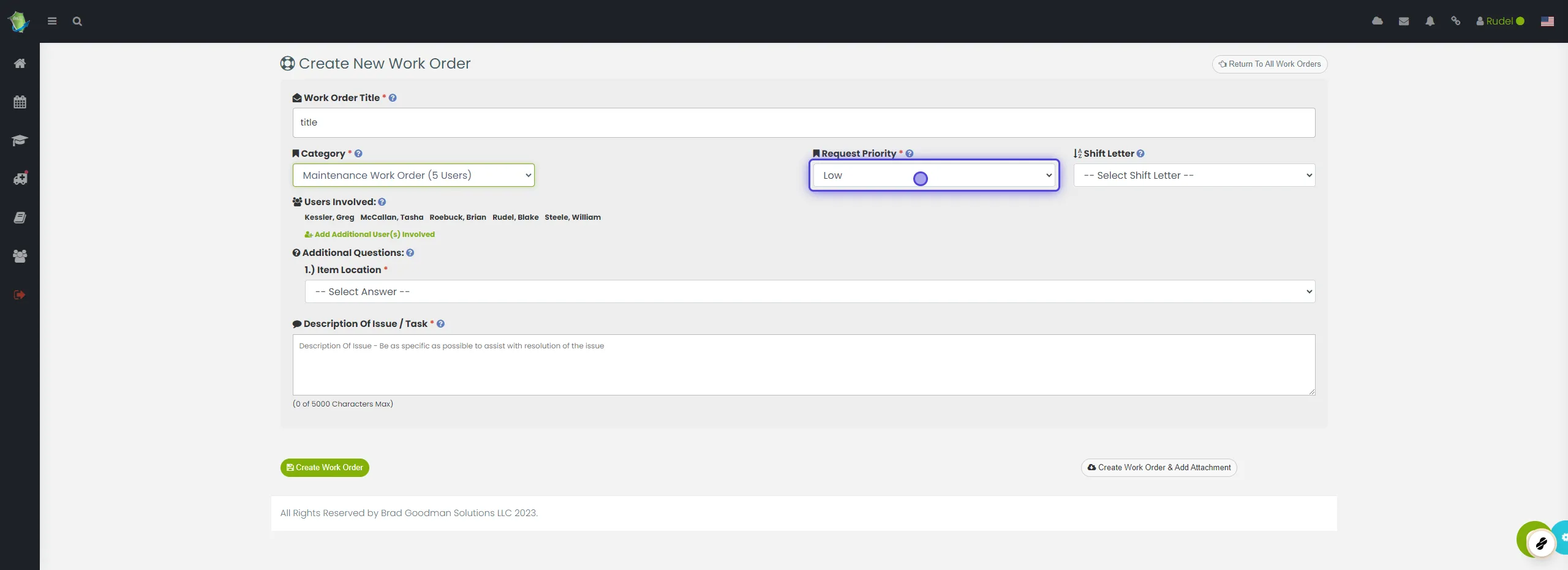Click help icon next to Category label
Image resolution: width=1568 pixels, height=570 pixels.
pos(358,154)
